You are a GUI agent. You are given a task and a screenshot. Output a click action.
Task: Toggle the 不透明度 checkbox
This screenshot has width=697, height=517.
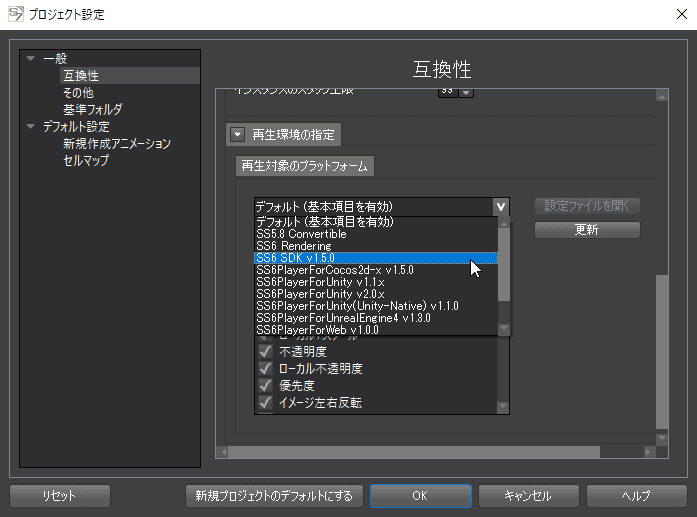265,352
